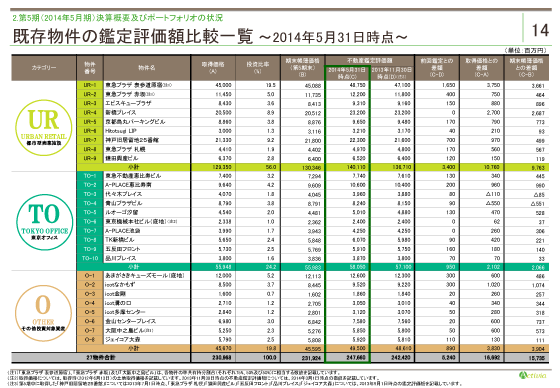
Task: Click the O Other circle logo
Action: [x=43, y=313]
